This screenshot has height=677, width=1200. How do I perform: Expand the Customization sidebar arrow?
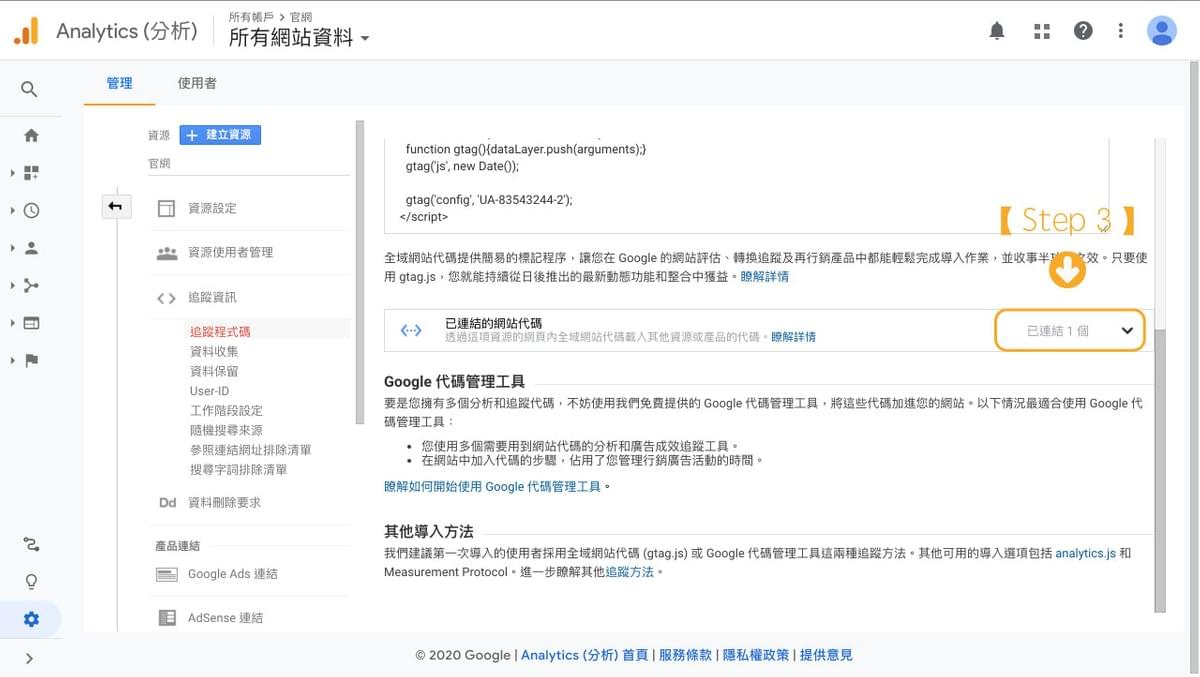(x=13, y=173)
